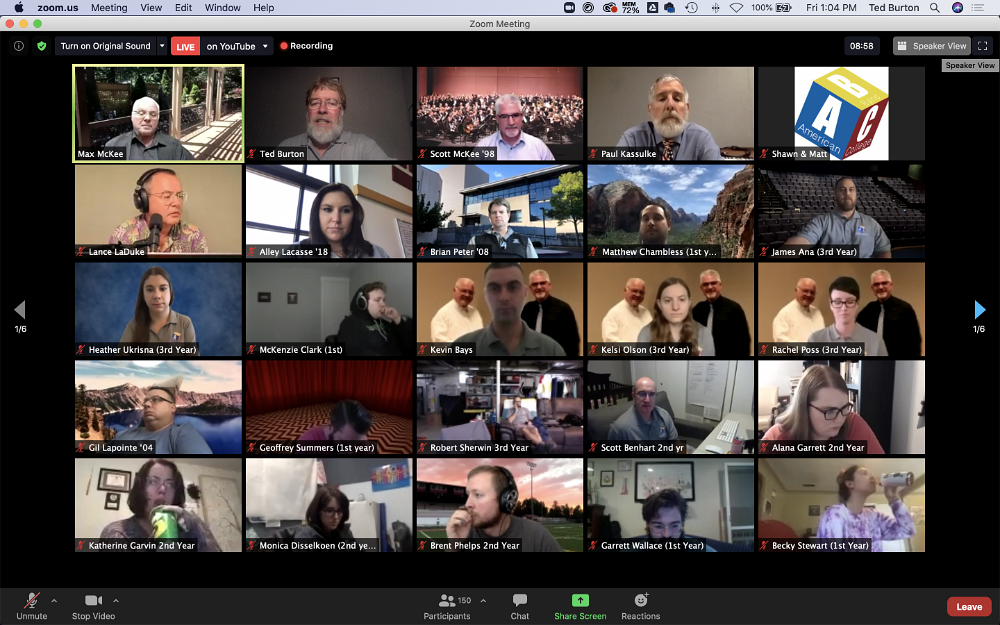The width and height of the screenshot is (1000, 625).
Task: Click the Bluetooth icon in menu bar
Action: (x=715, y=8)
